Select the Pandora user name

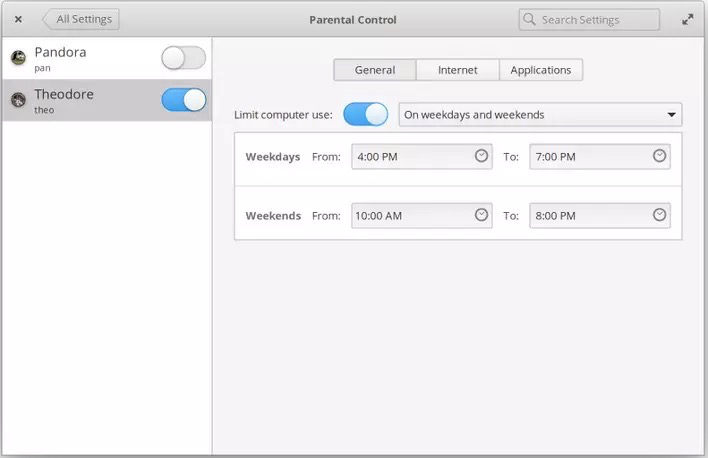point(60,52)
